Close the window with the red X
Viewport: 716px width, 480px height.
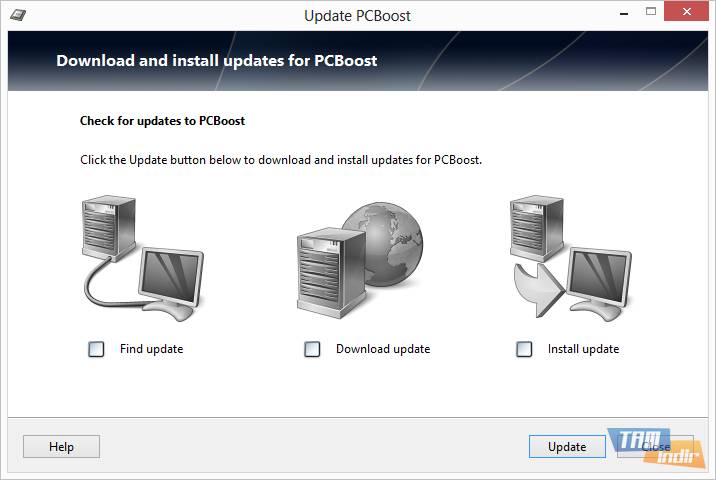point(689,14)
